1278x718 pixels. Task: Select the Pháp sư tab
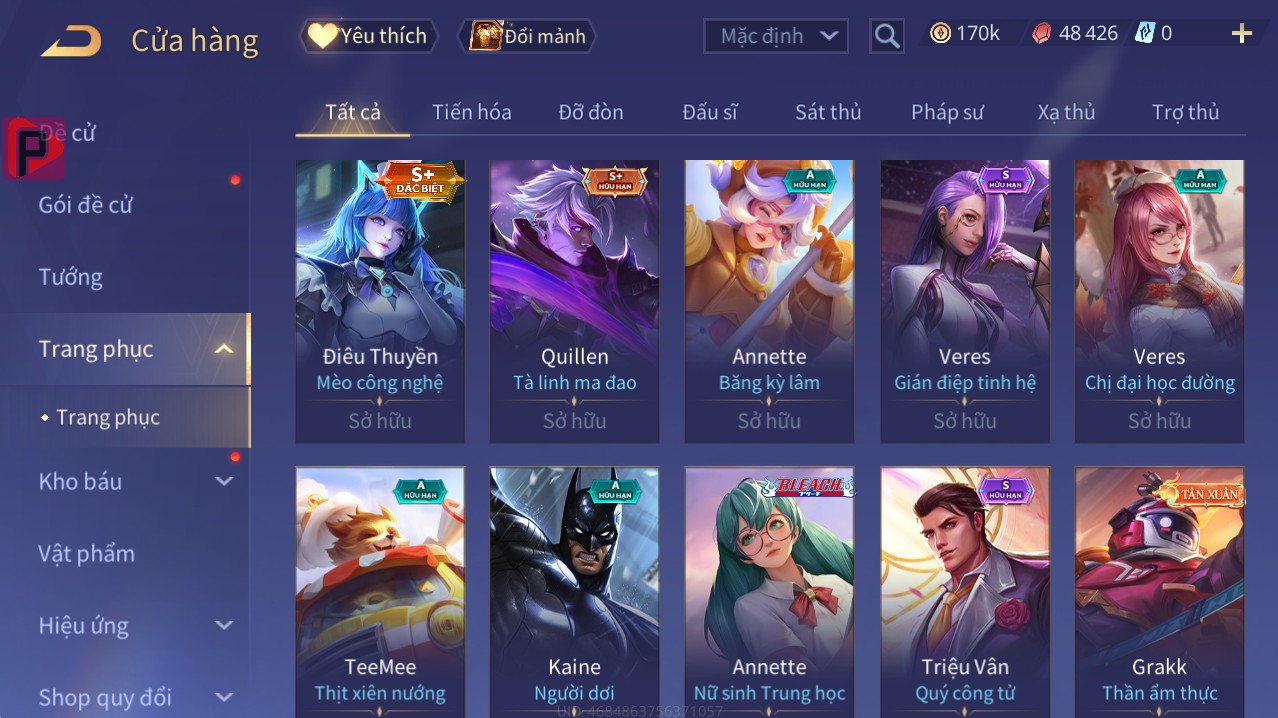tap(948, 112)
